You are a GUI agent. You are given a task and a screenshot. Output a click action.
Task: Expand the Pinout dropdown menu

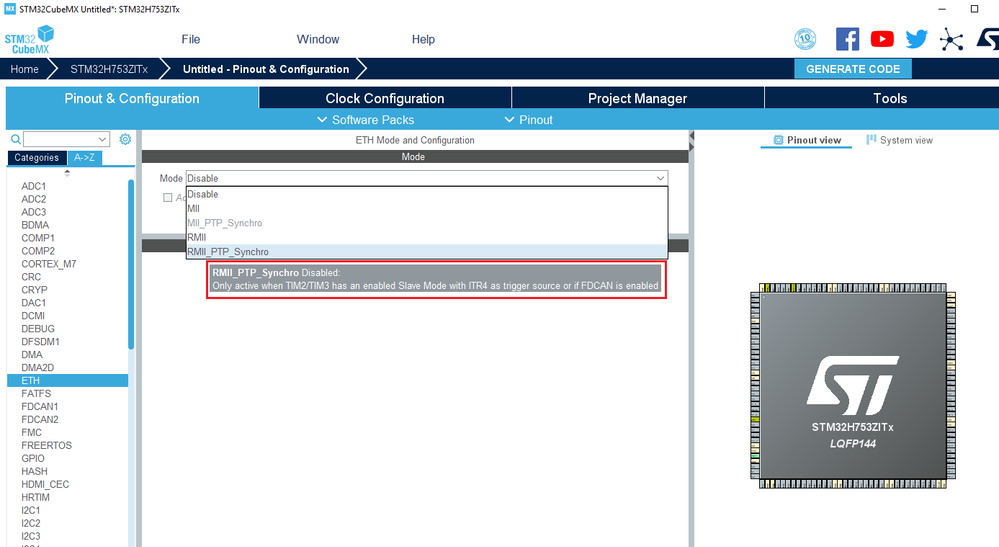[528, 120]
